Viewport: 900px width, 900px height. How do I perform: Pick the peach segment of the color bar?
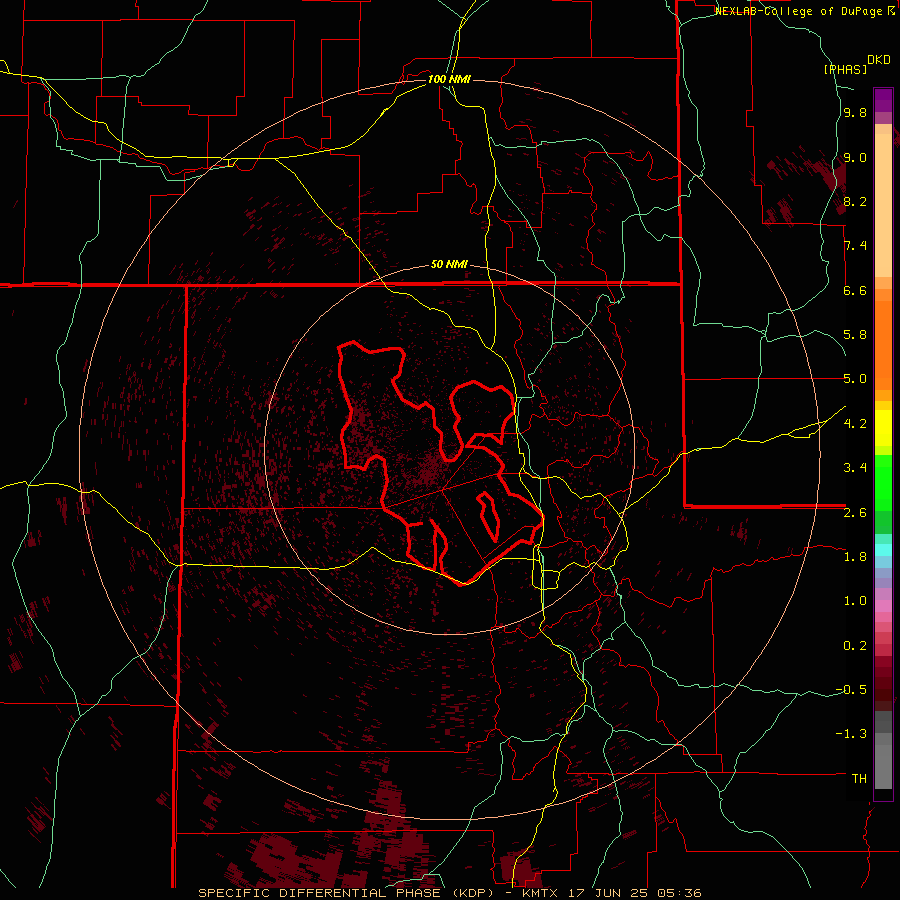tap(883, 205)
